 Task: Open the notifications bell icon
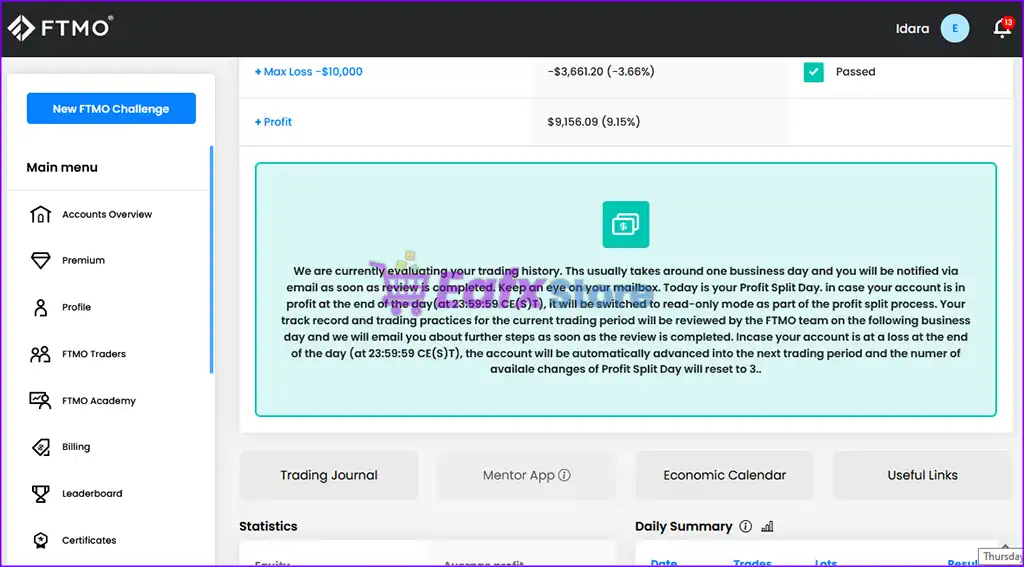1002,28
